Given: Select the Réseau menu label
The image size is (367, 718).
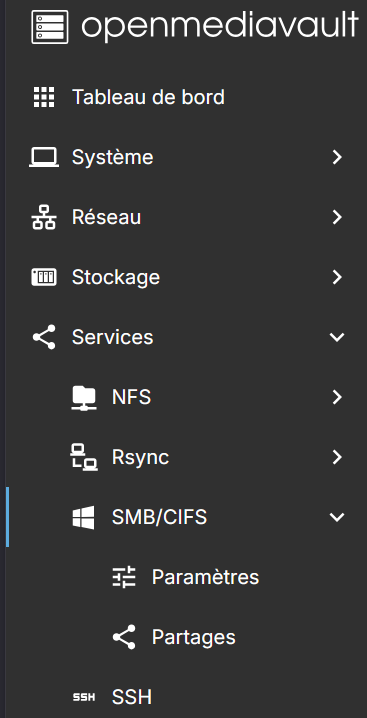Looking at the screenshot, I should pos(107,217).
